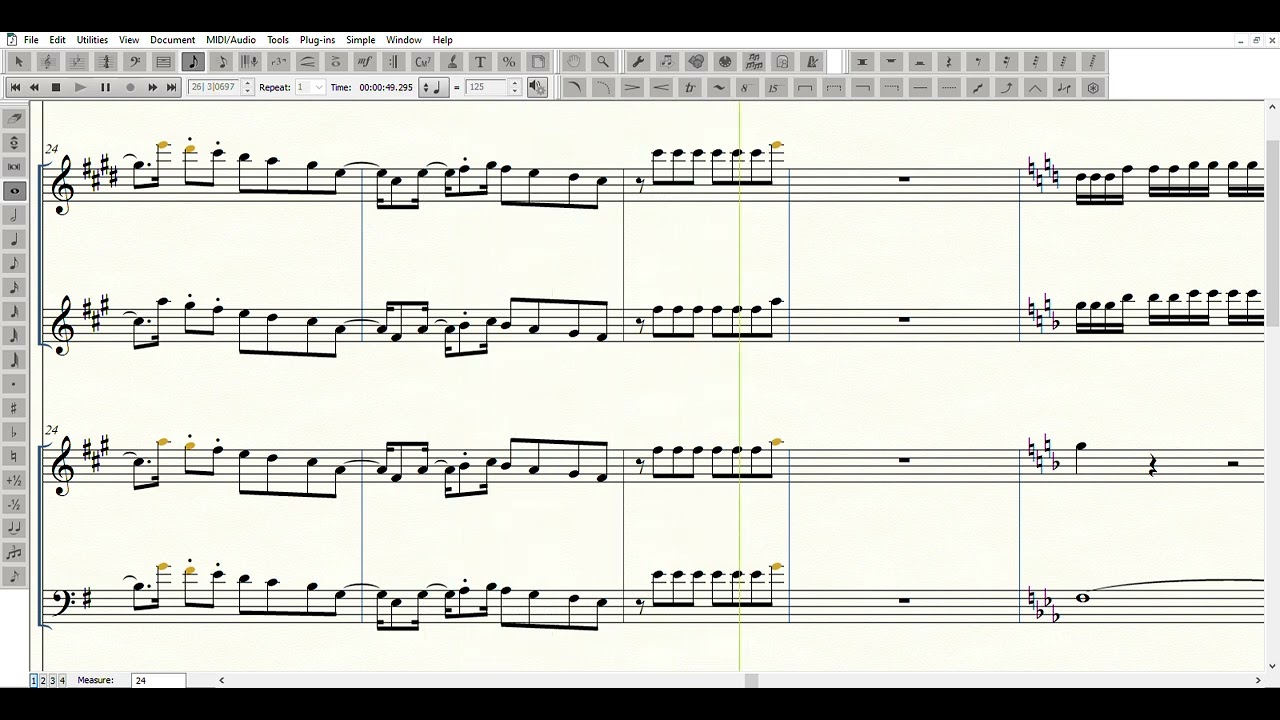This screenshot has height=720, width=1280.
Task: Toggle the tie in Simple Entry palette
Action: [15, 528]
